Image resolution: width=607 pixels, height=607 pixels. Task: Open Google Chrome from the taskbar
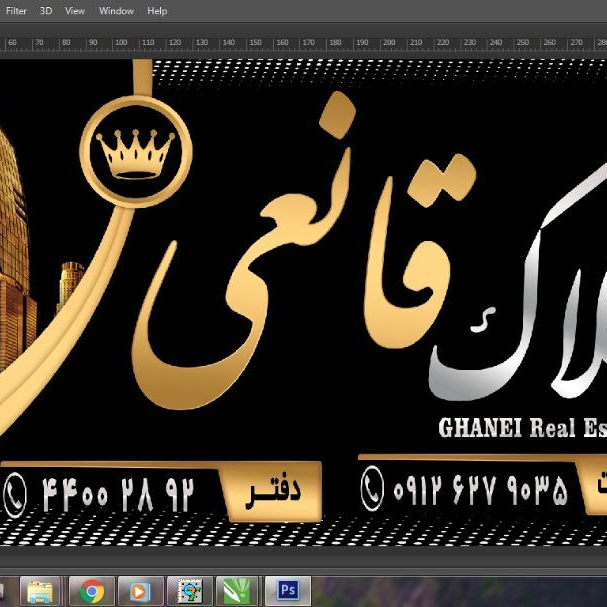click(x=92, y=591)
